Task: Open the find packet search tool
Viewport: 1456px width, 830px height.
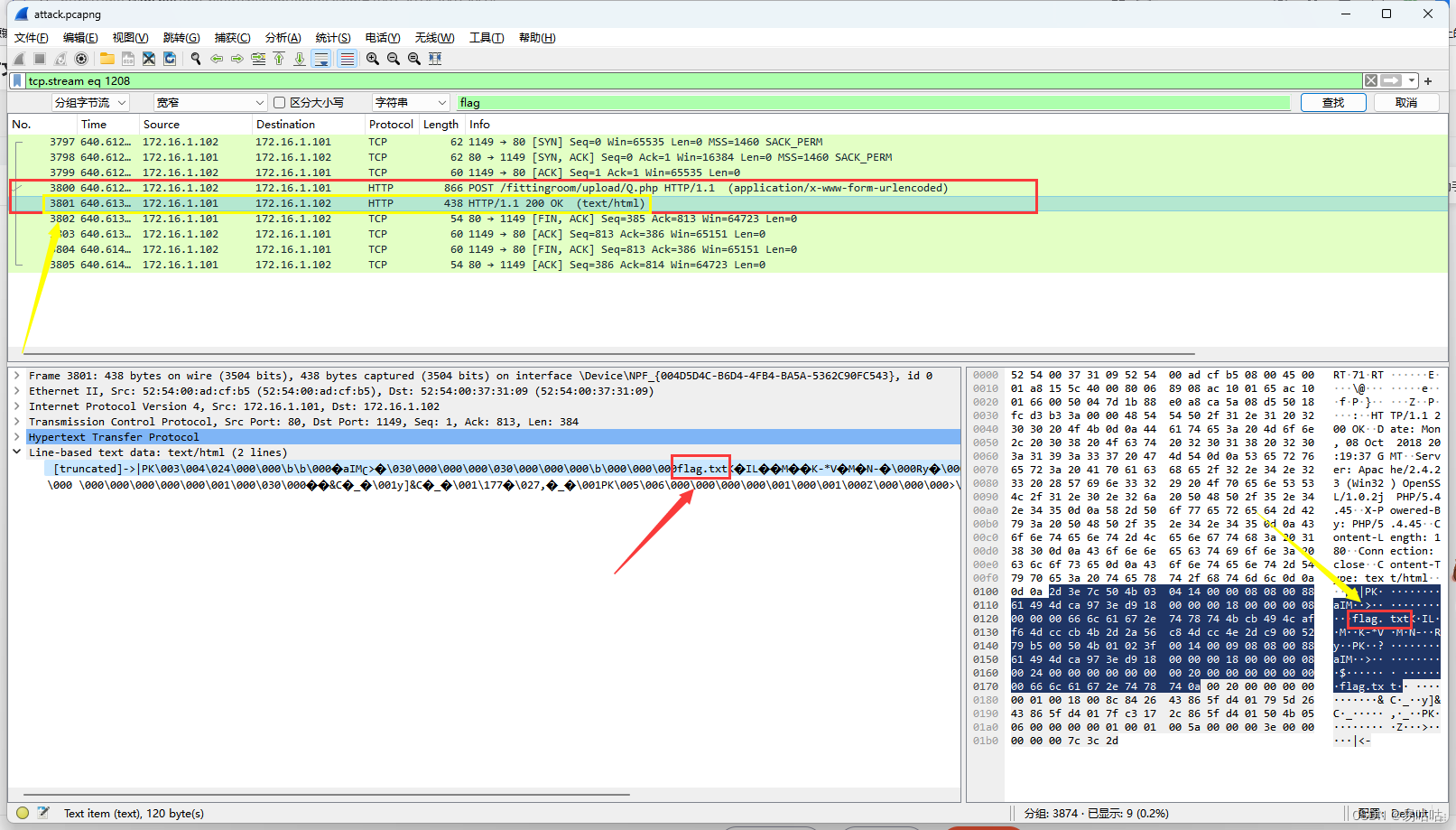Action: click(195, 58)
